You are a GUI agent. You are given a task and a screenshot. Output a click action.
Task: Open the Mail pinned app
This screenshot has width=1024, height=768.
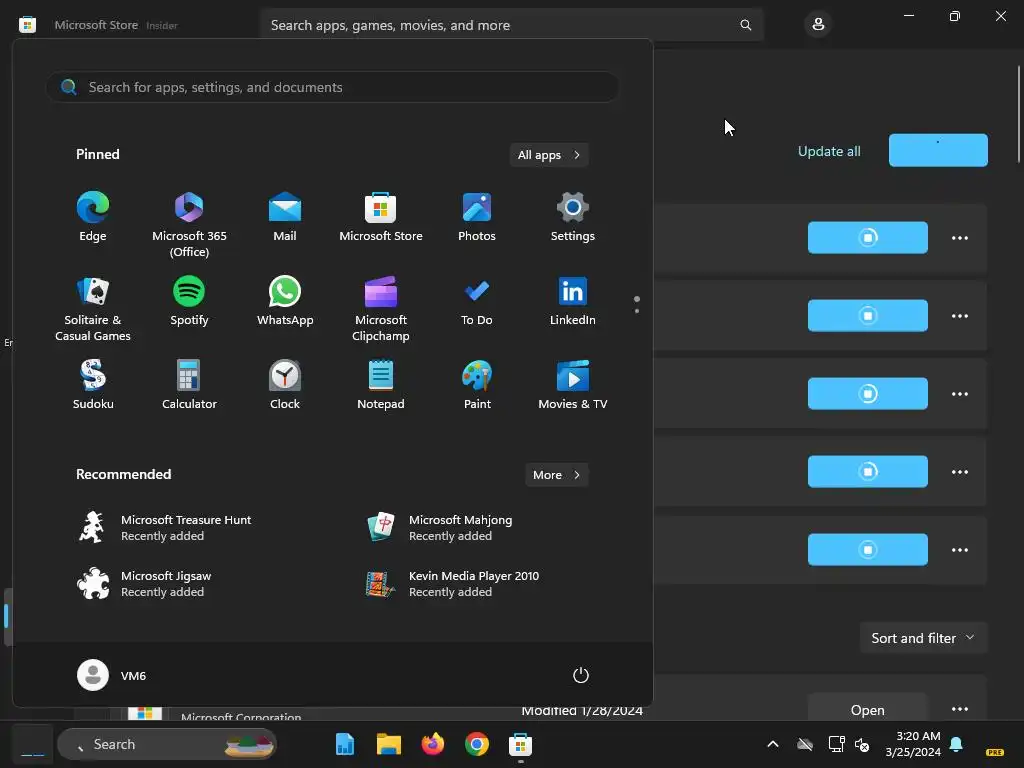285,217
